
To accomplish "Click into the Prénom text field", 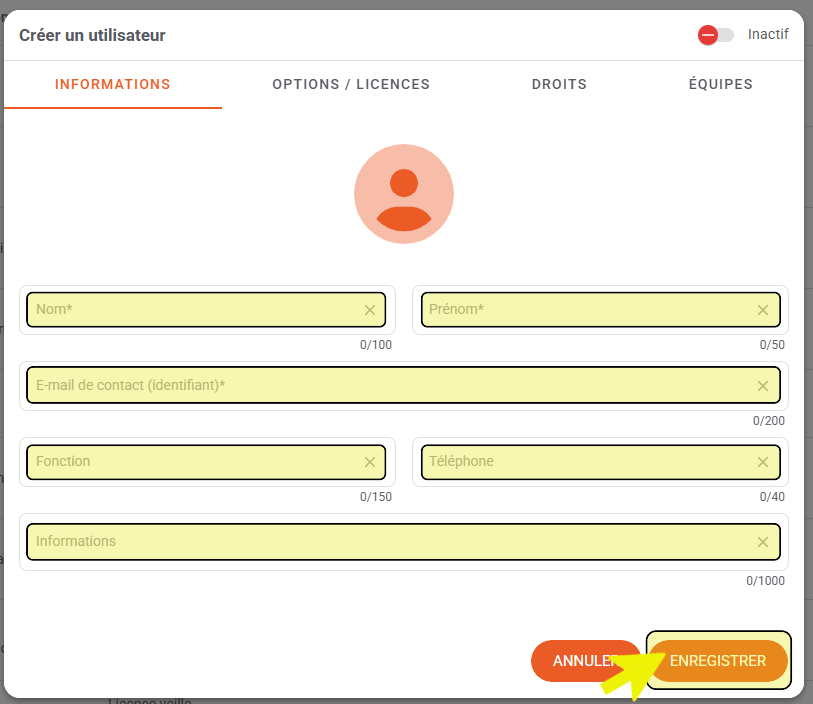I will (585, 310).
